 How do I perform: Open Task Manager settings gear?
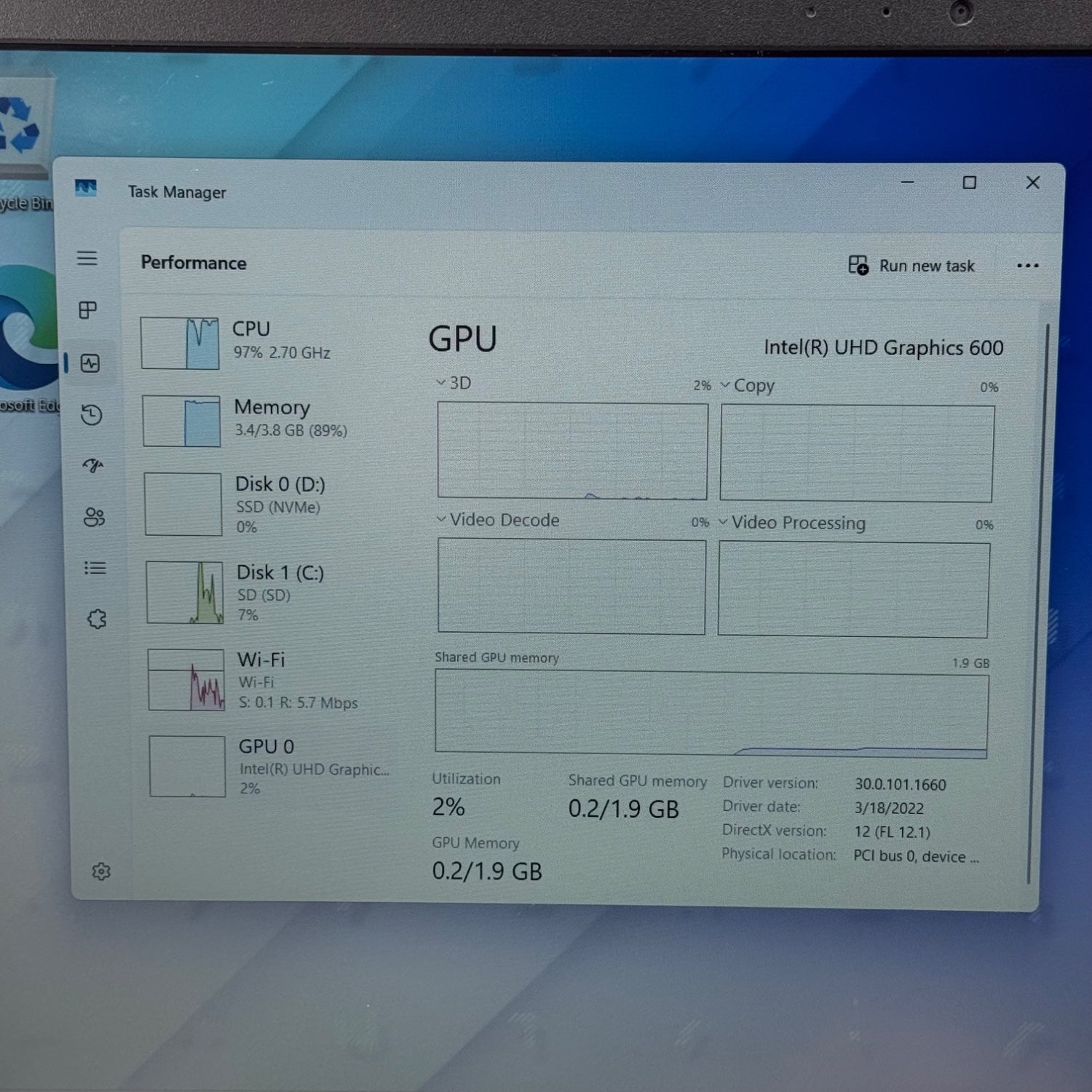pyautogui.click(x=101, y=871)
